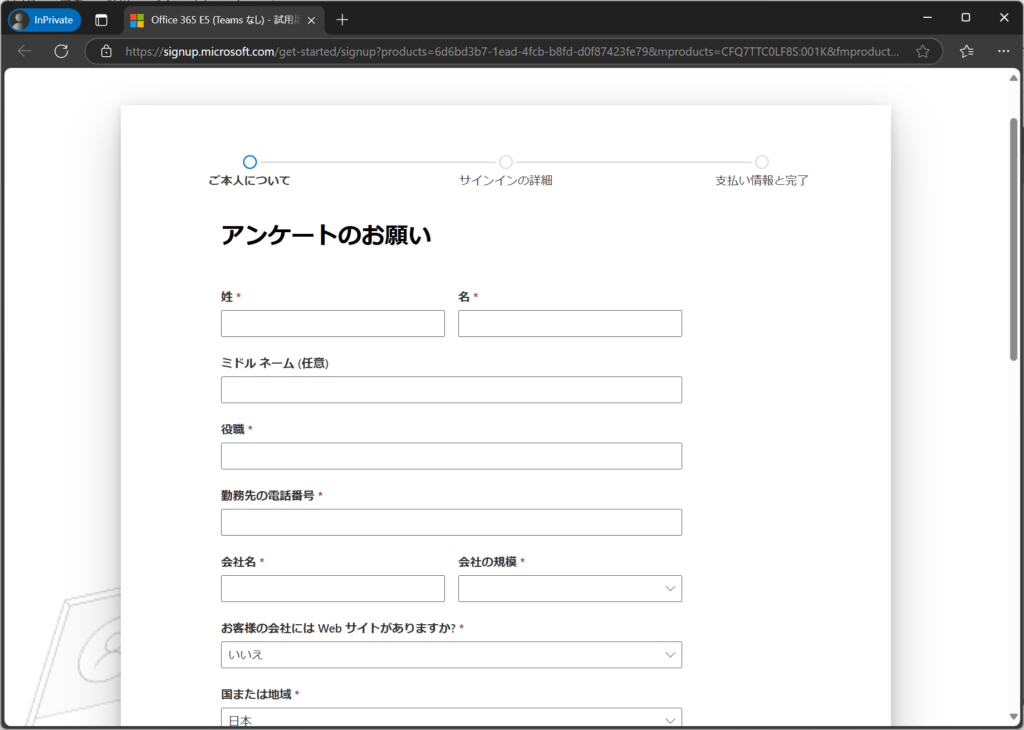Focus the 勤務先の電話番号 field
The width and height of the screenshot is (1024, 730).
(x=451, y=522)
